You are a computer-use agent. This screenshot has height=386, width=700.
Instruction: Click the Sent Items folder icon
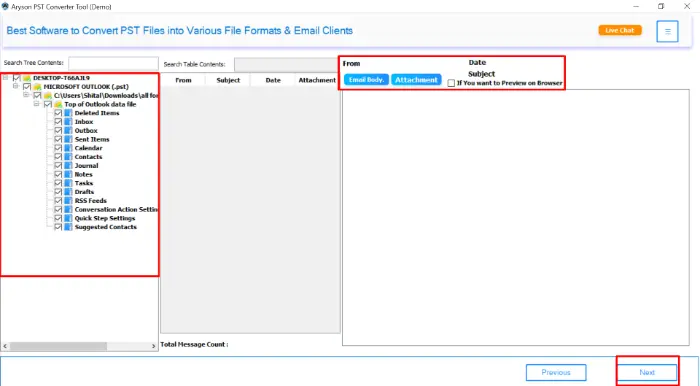tap(68, 139)
